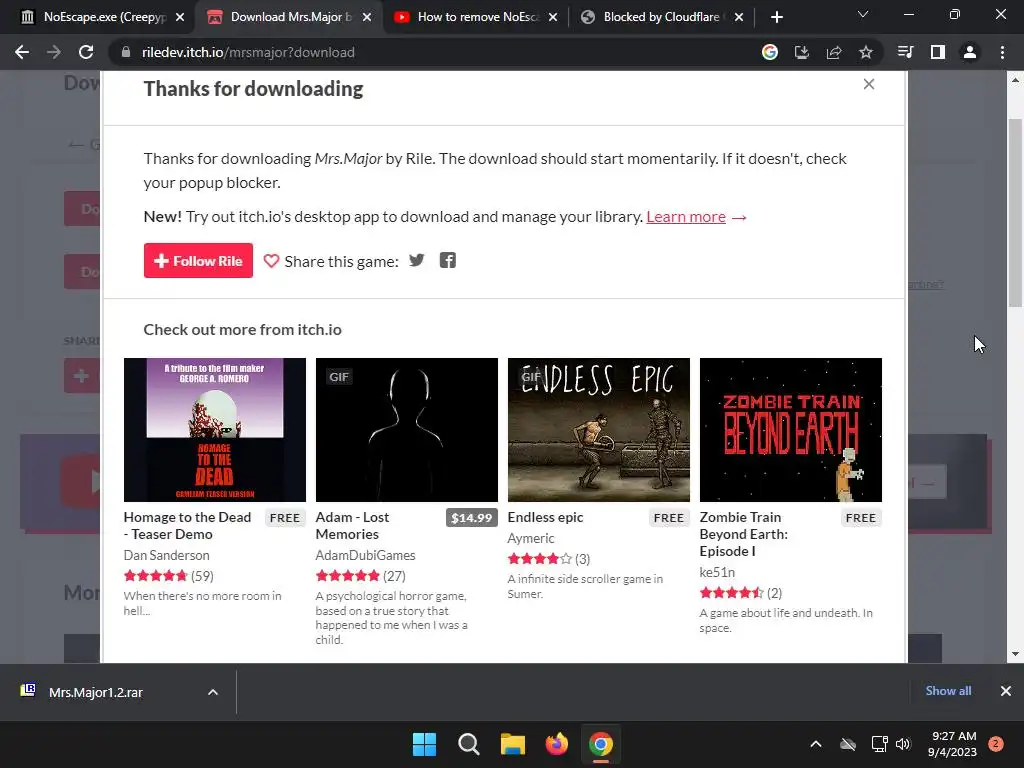Viewport: 1024px width, 768px height.
Task: Open author Dan Sanderson page
Action: [167, 555]
